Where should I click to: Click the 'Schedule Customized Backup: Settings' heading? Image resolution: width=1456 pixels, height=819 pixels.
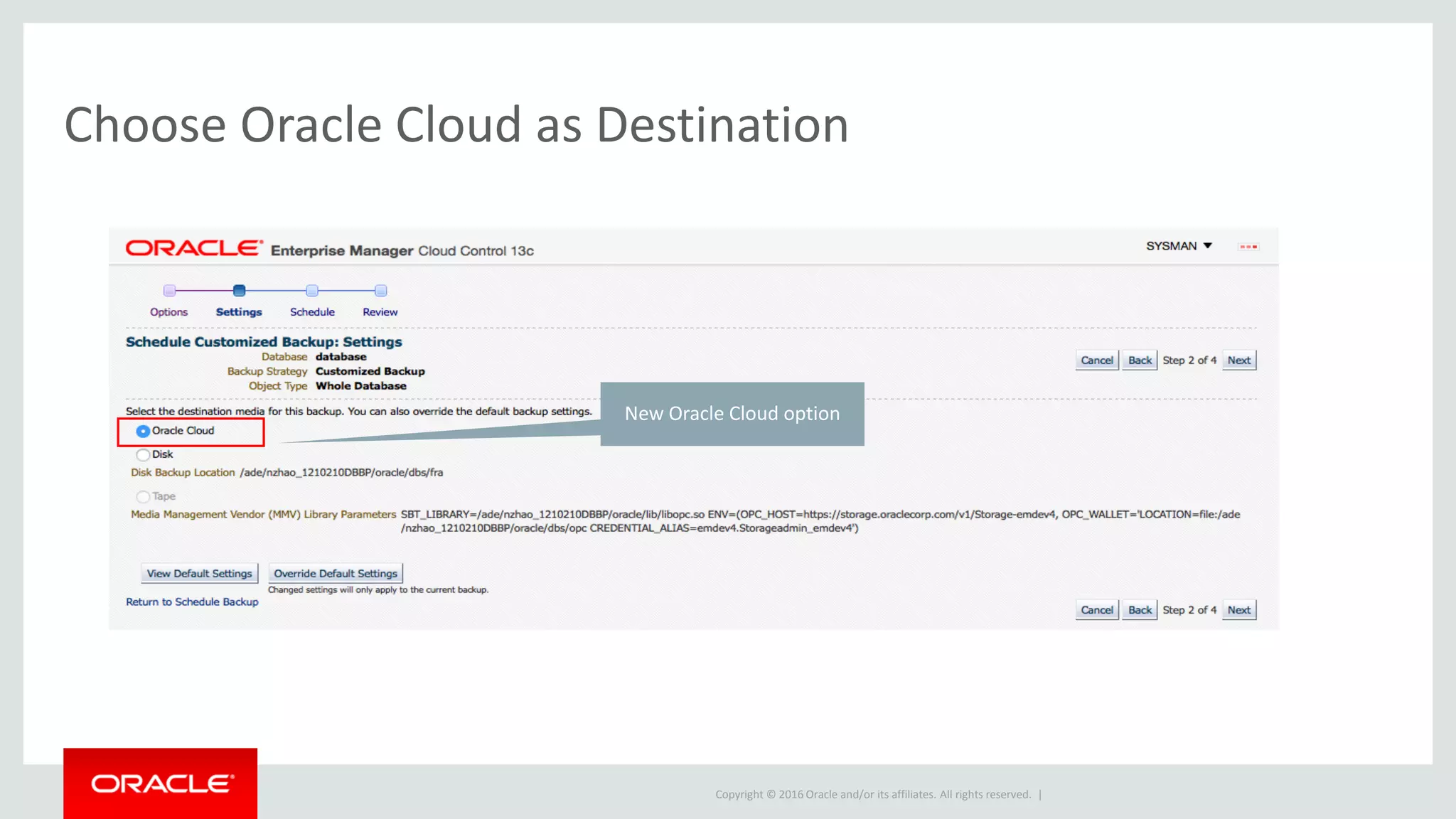(x=264, y=342)
